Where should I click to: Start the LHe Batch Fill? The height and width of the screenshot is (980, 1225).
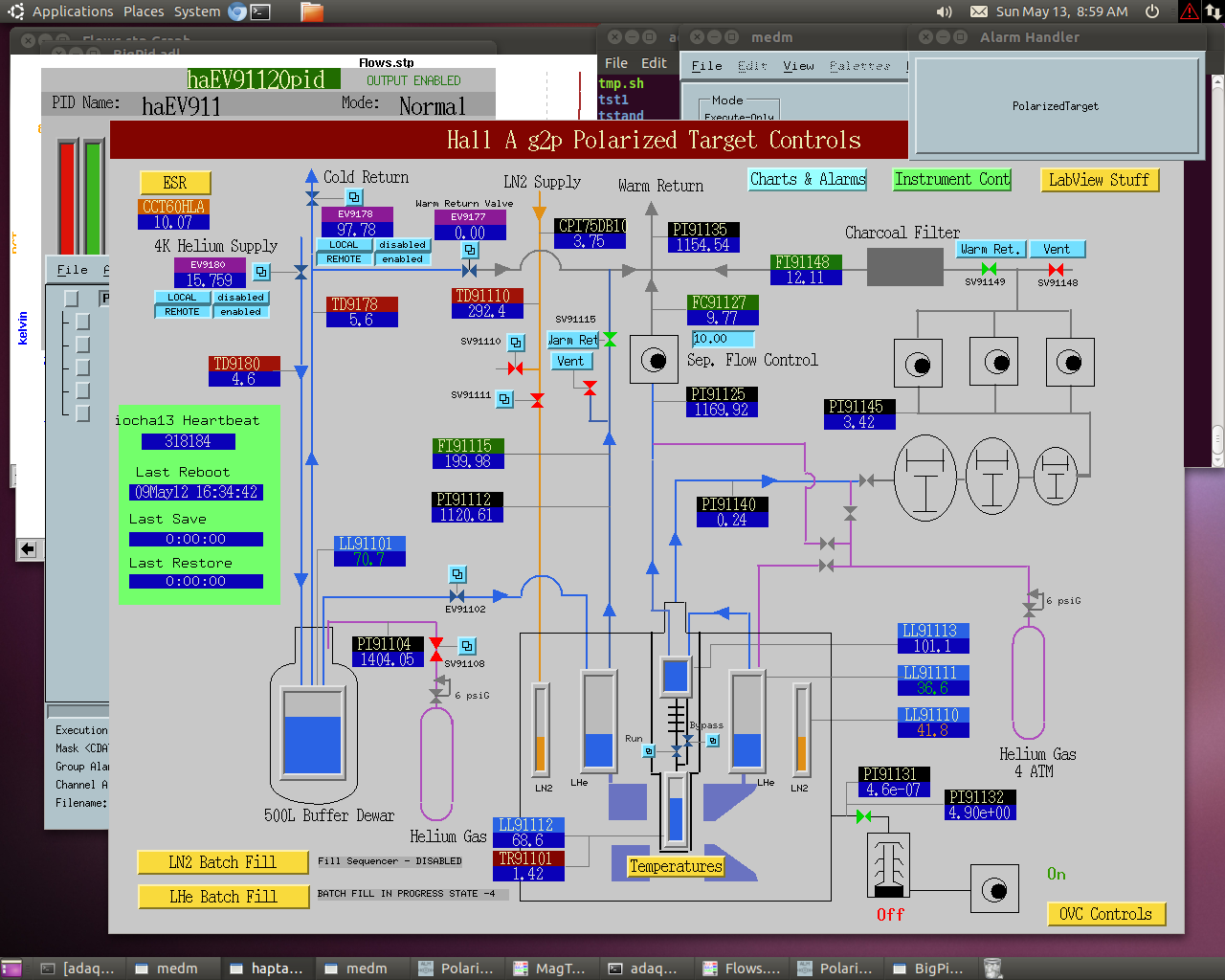pos(223,897)
